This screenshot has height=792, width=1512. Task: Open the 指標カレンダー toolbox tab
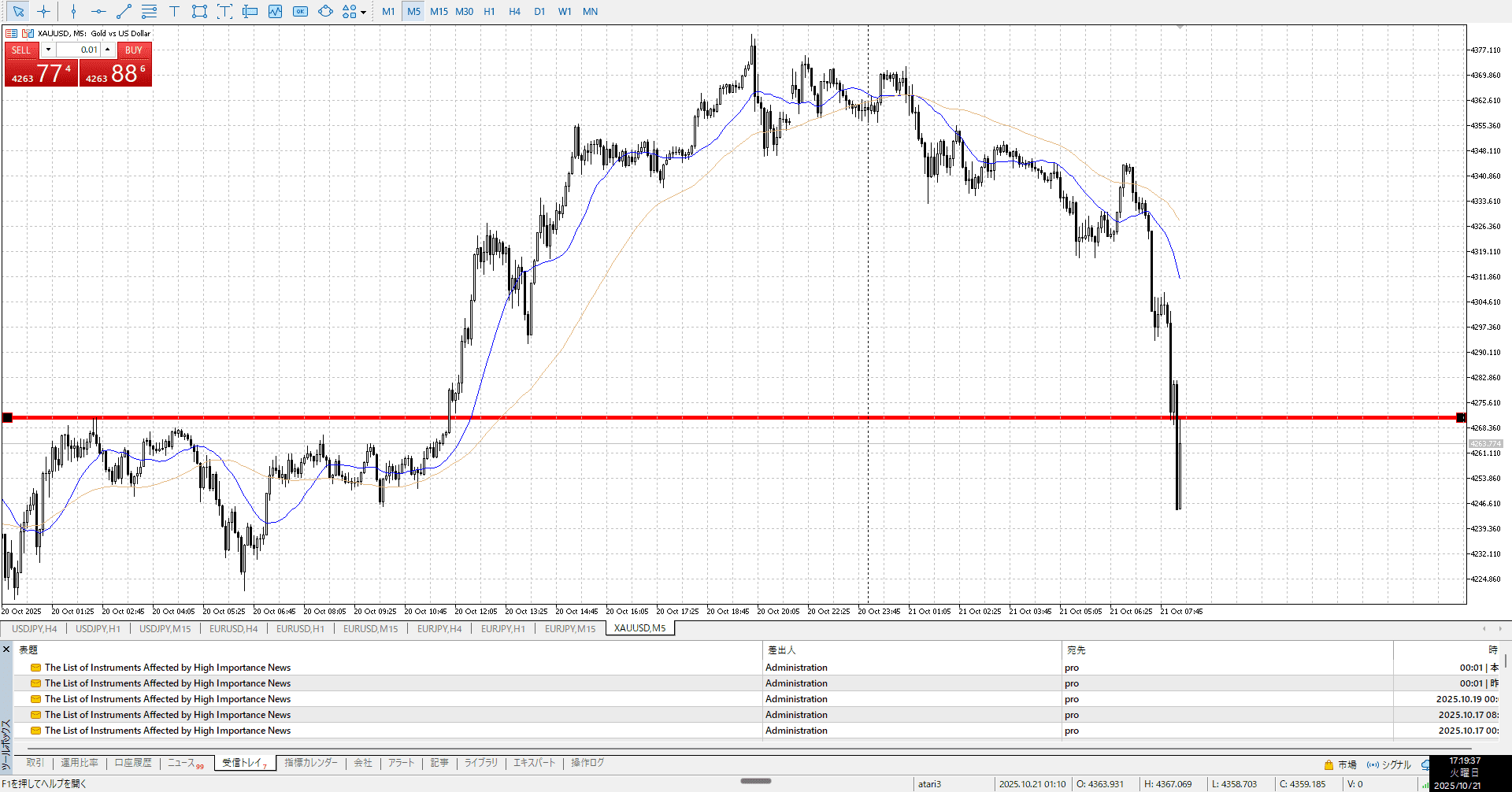(x=311, y=763)
